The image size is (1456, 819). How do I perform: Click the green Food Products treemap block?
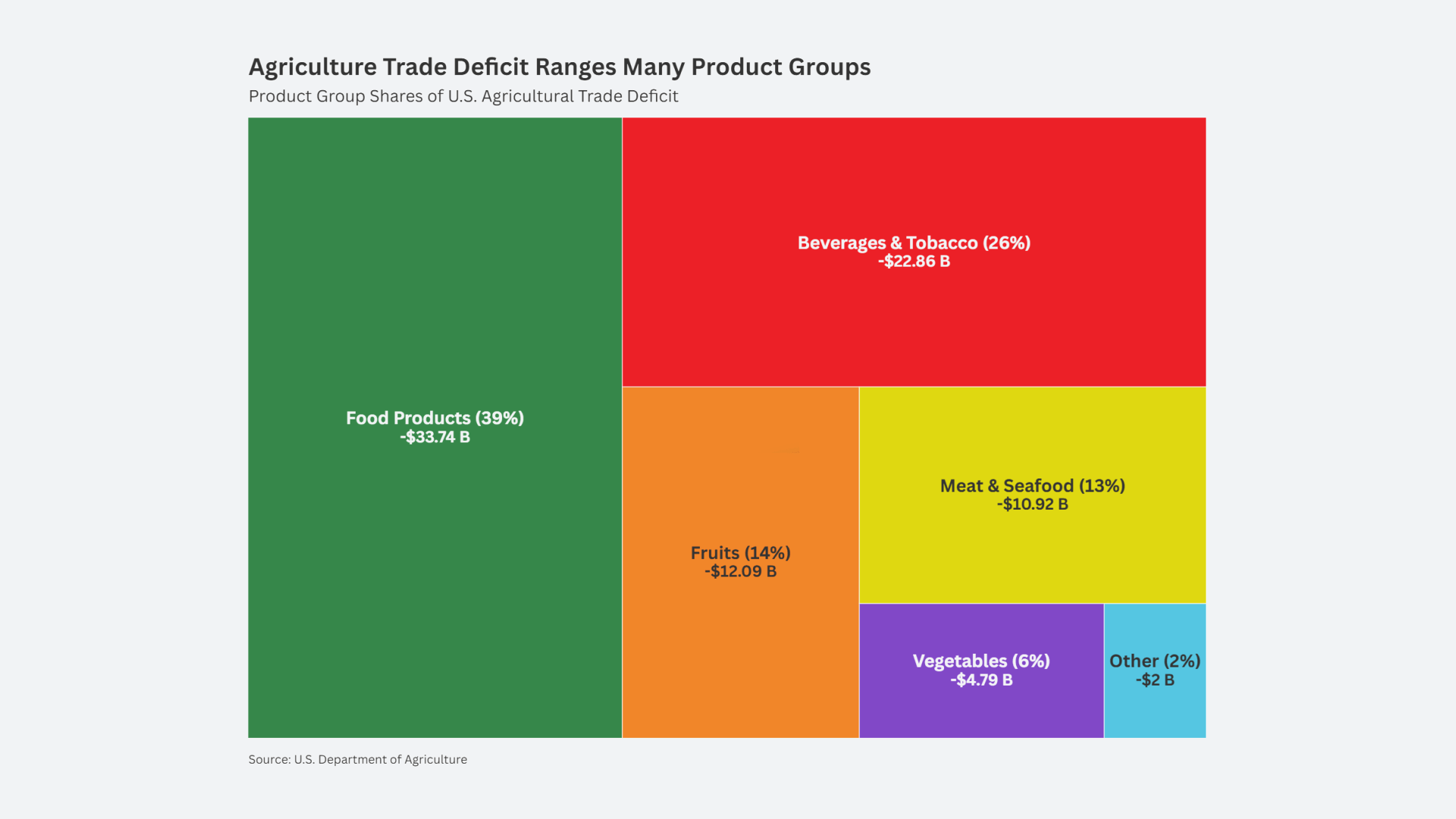[435, 428]
